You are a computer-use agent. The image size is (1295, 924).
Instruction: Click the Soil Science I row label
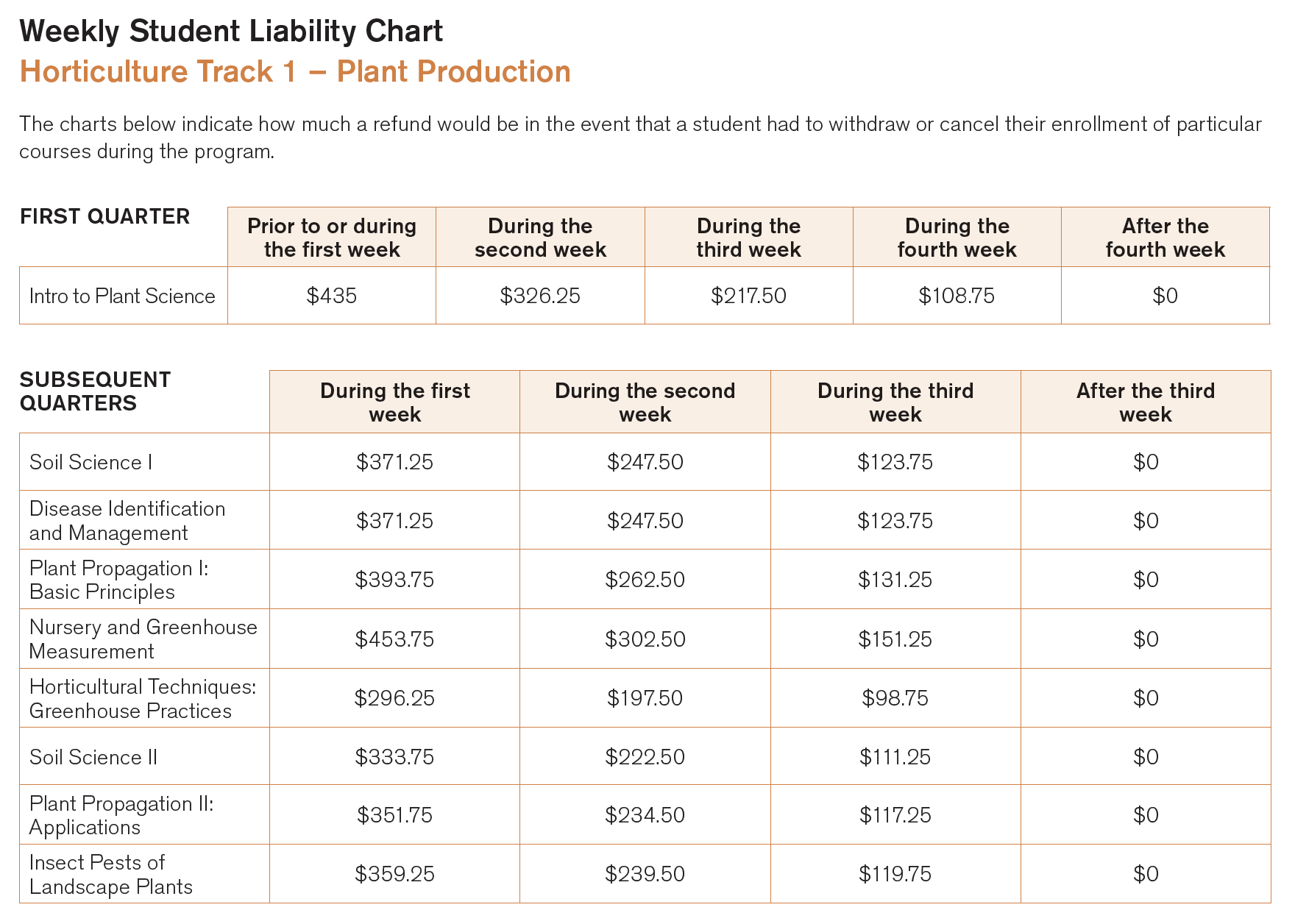pyautogui.click(x=91, y=462)
